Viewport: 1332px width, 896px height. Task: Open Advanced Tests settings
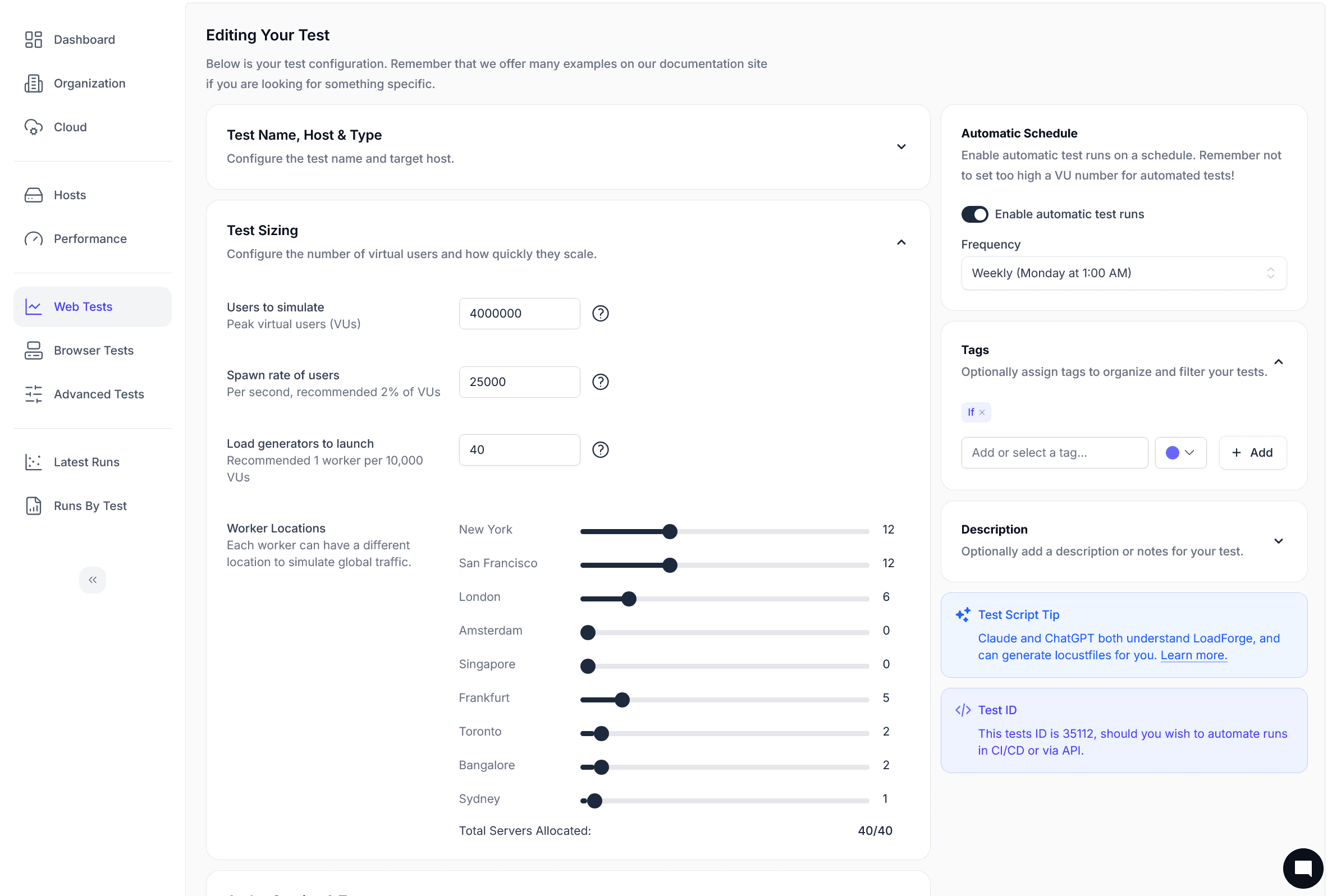(98, 394)
